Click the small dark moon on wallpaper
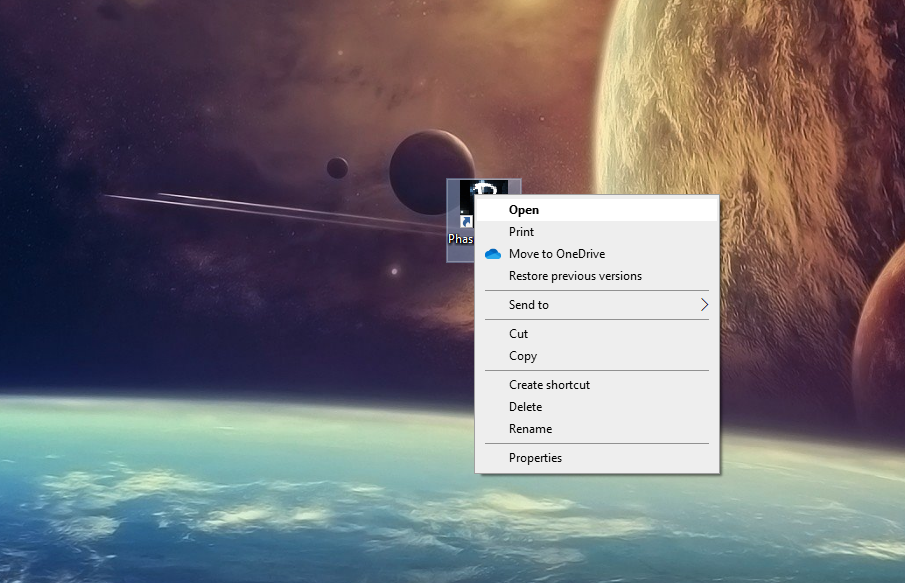 [337, 168]
